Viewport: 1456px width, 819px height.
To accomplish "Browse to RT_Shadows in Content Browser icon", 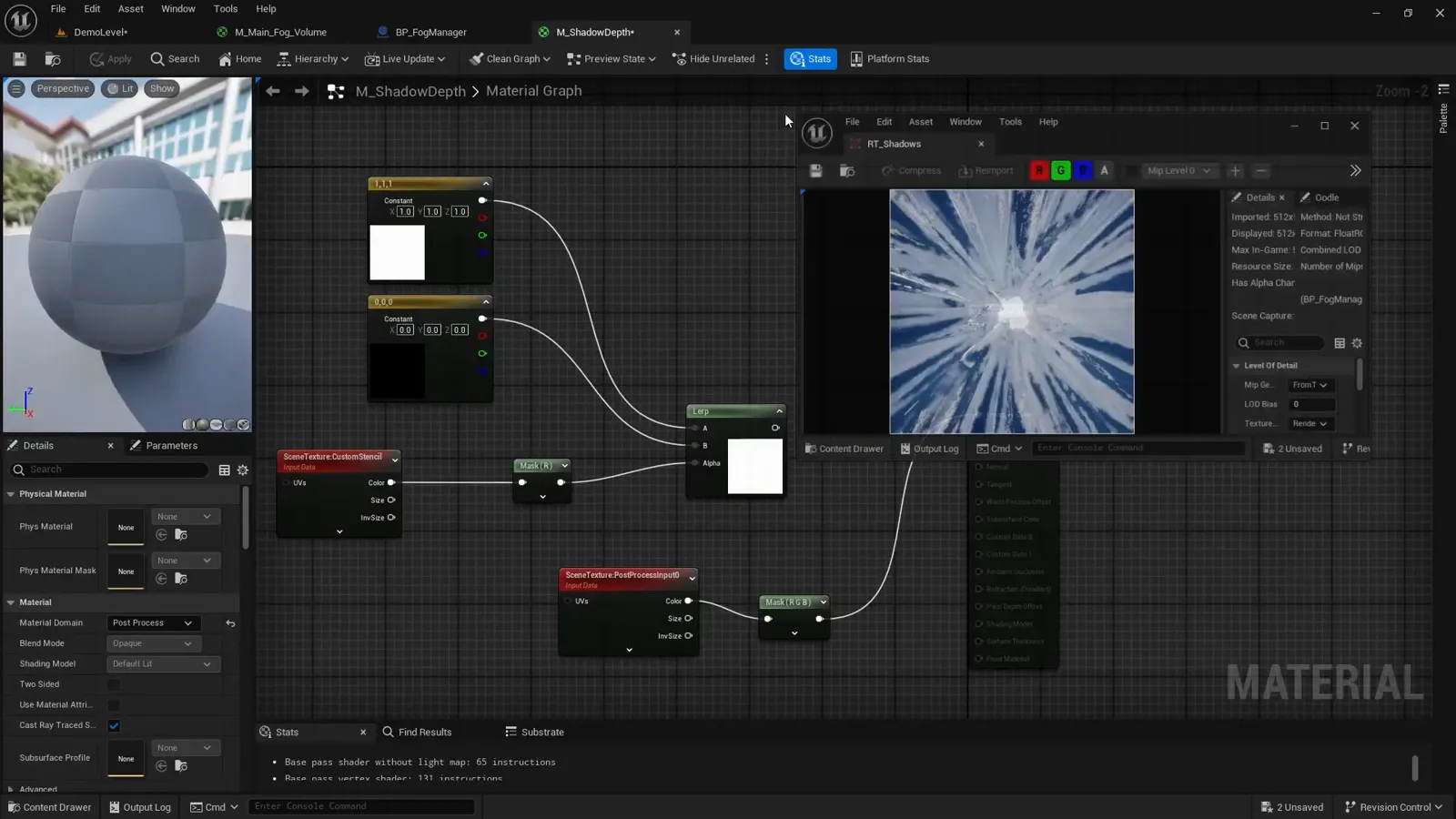I will tap(847, 171).
